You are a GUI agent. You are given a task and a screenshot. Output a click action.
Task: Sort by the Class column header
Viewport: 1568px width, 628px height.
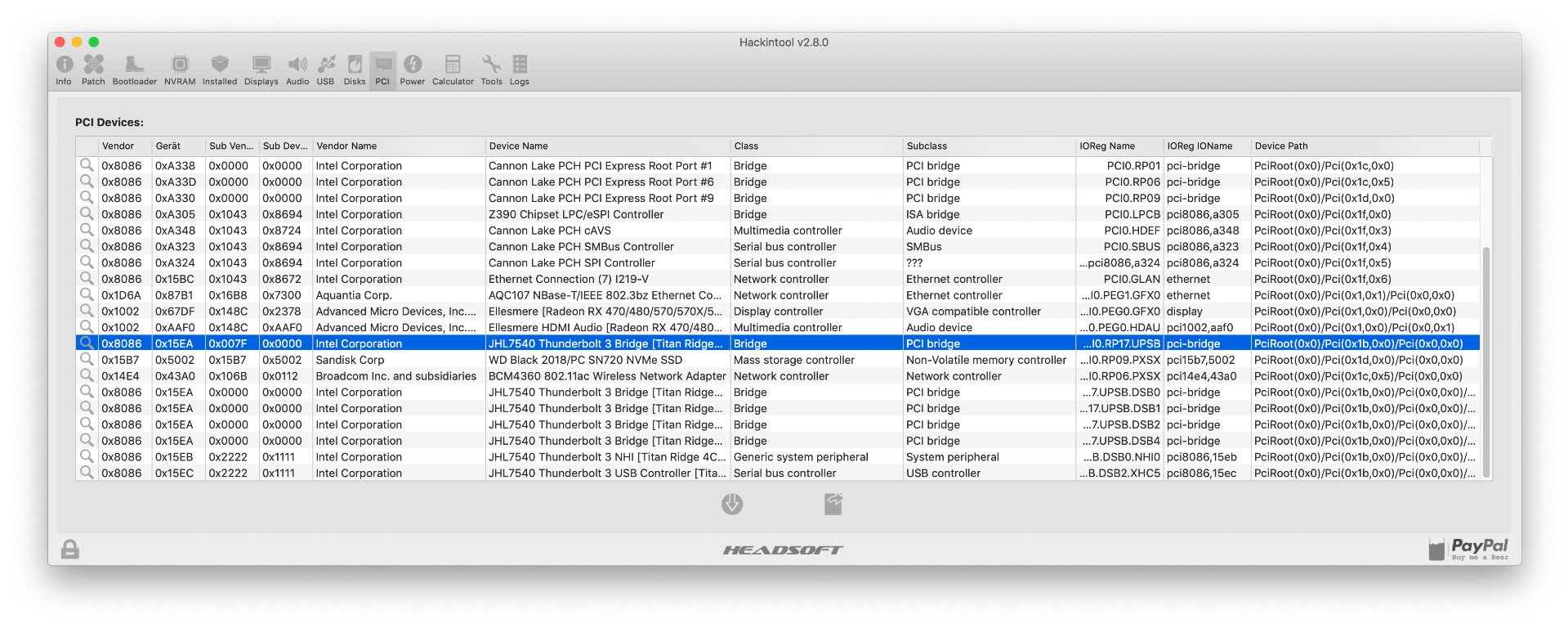coord(817,146)
